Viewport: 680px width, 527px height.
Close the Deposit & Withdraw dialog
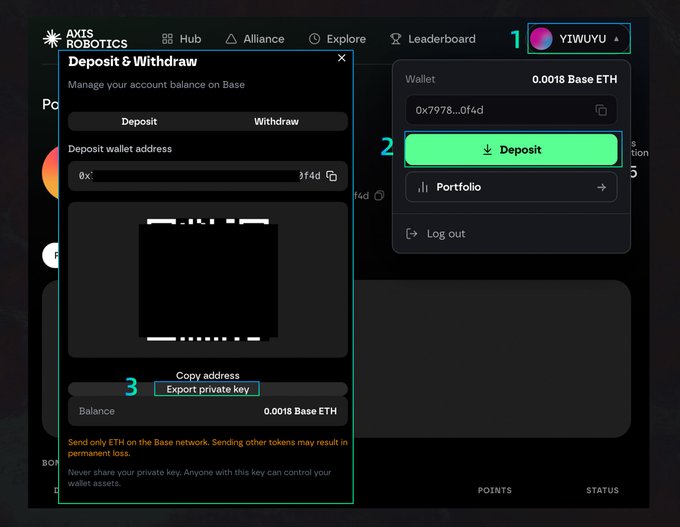[342, 58]
